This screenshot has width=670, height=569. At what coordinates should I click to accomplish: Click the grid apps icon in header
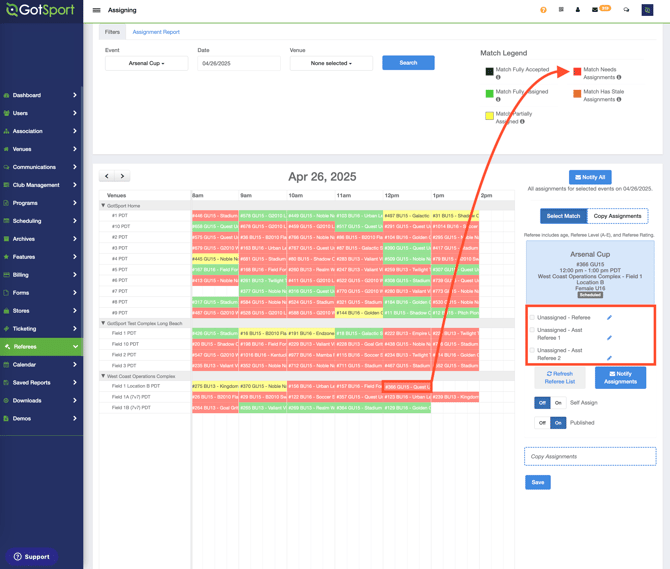point(561,9)
